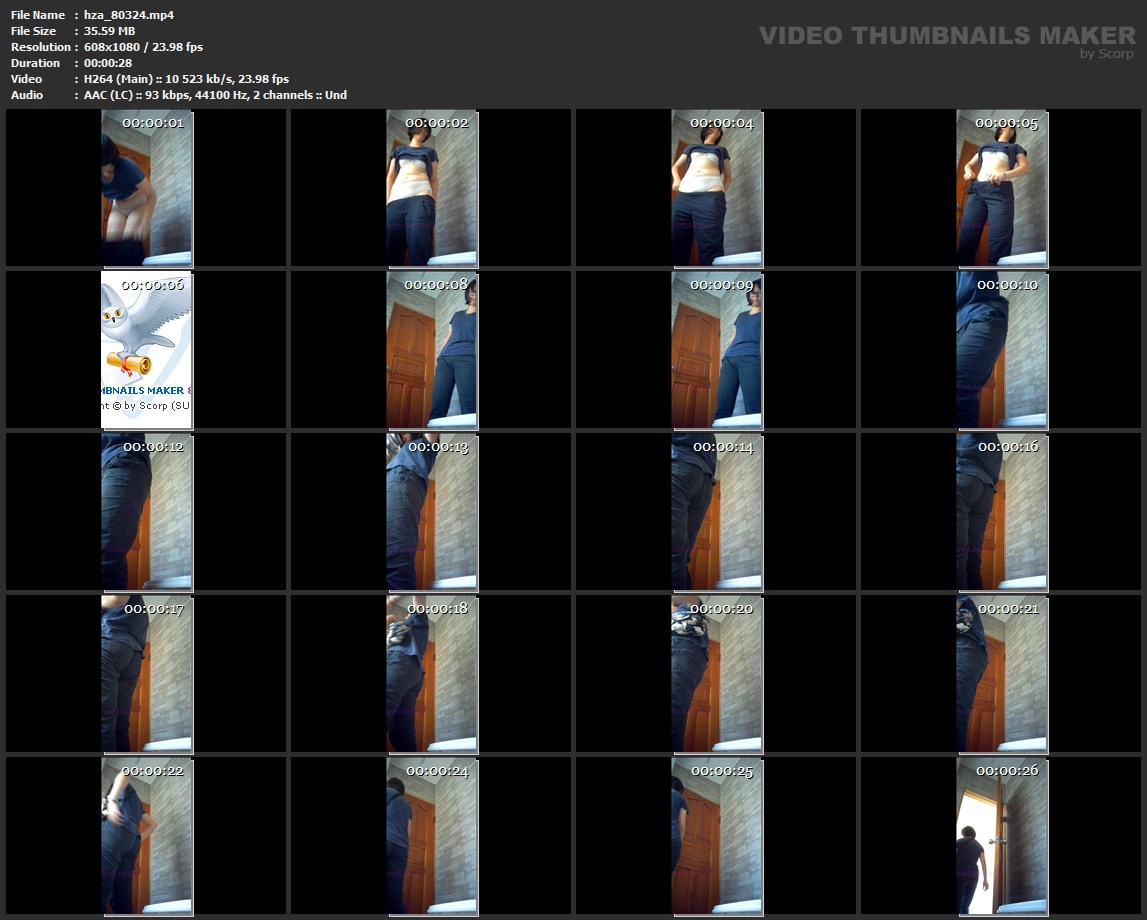Click the frame stamped 00:00:12
This screenshot has height=920, width=1147.
click(x=147, y=512)
